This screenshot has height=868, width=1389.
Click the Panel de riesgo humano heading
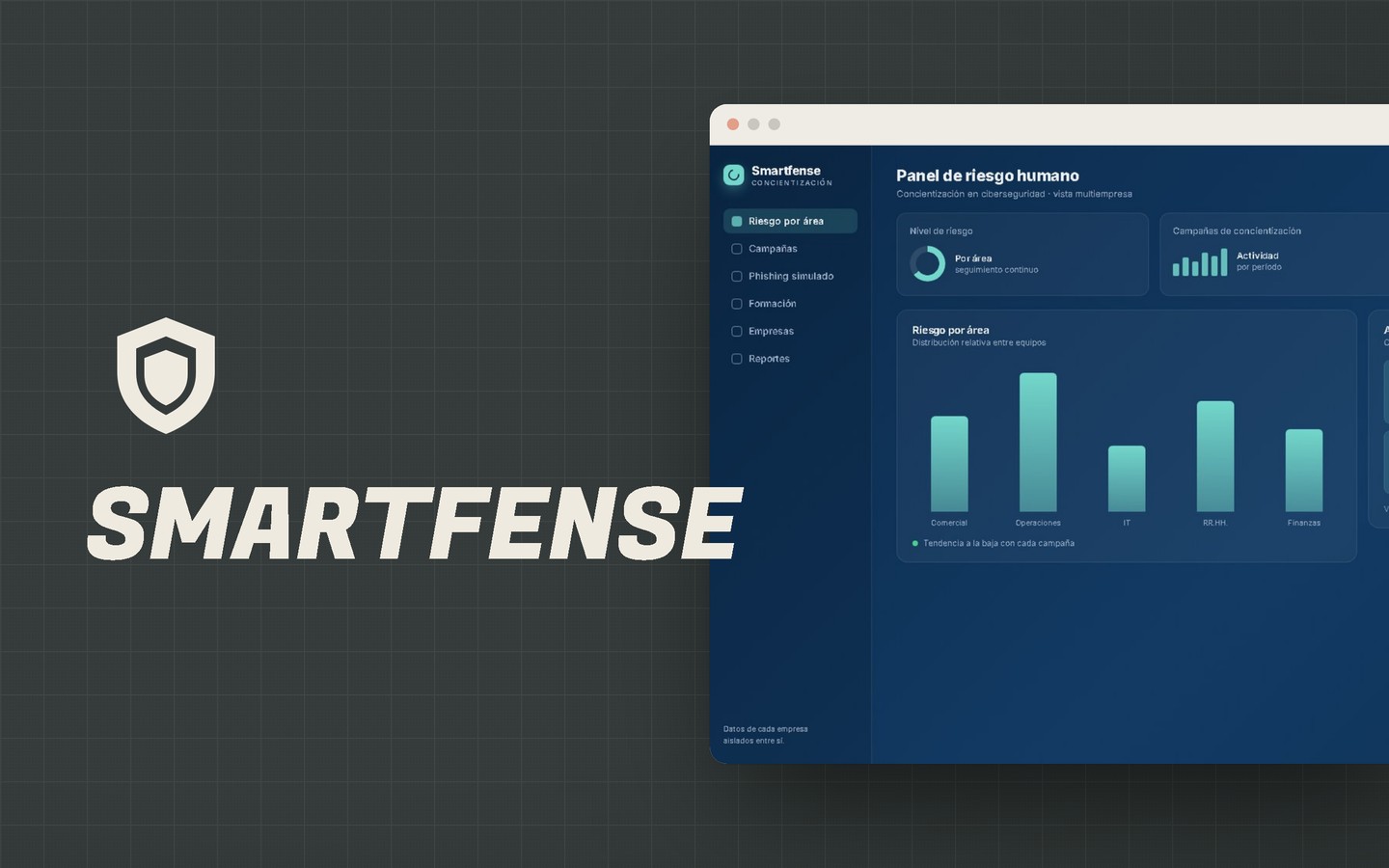pyautogui.click(x=988, y=176)
